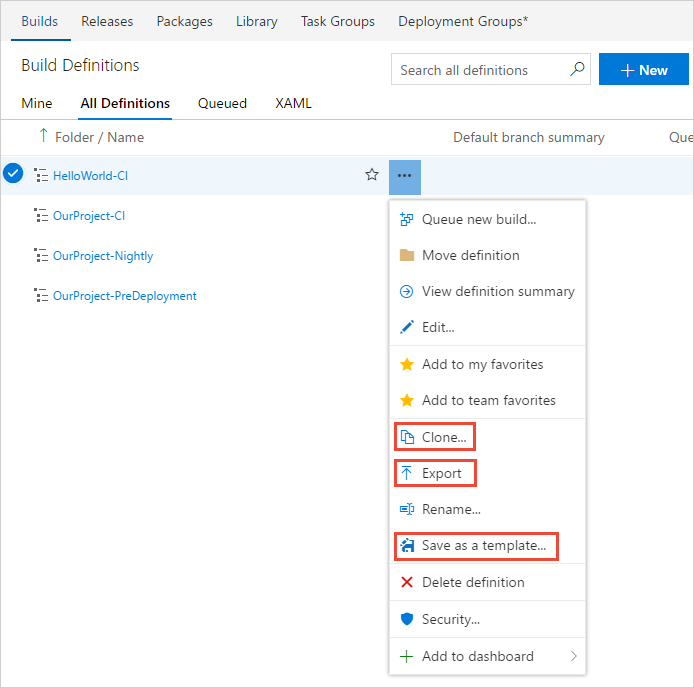
Task: Open the Releases tab
Action: 107,21
